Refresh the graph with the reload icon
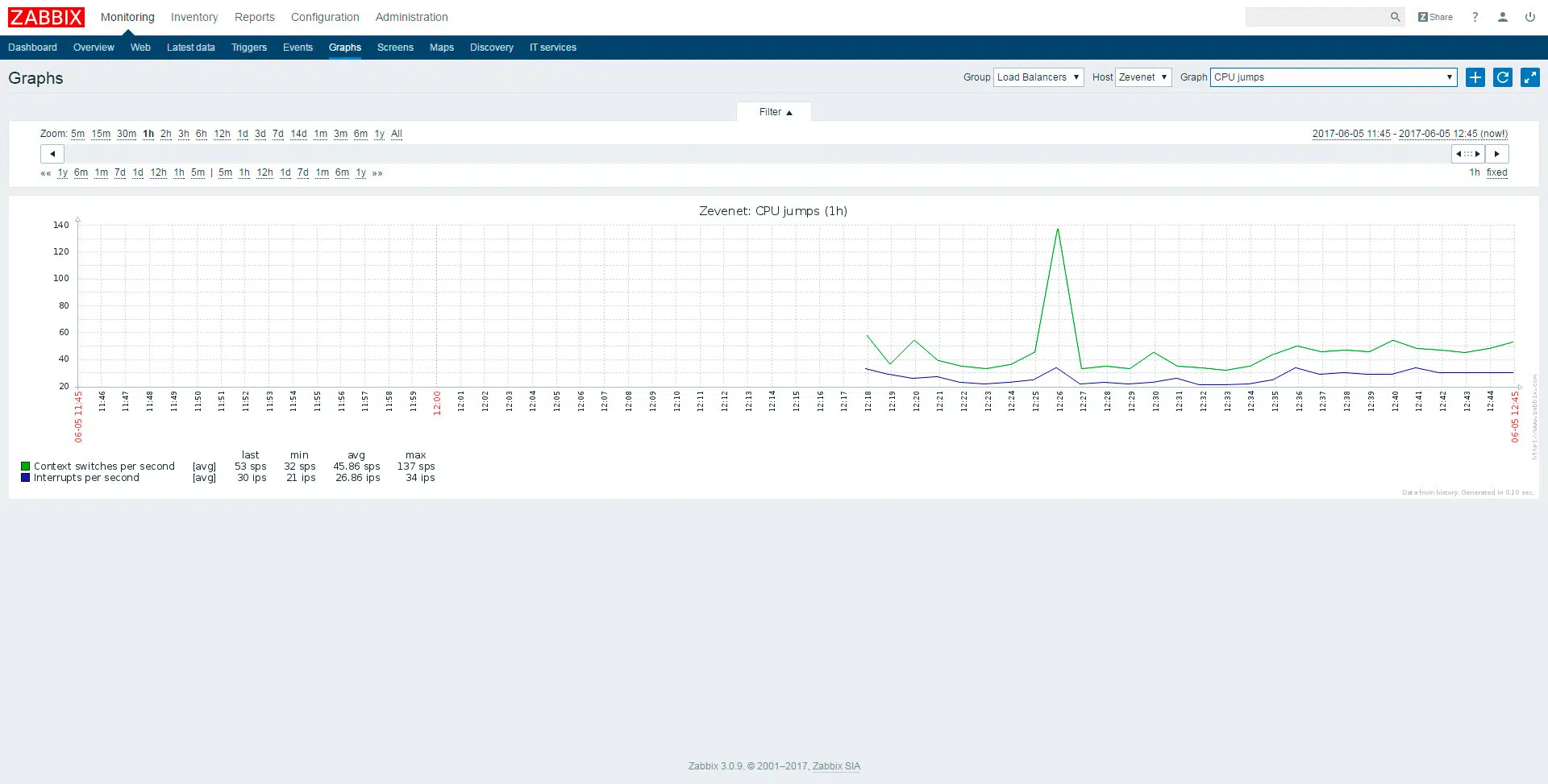Screen dimensions: 1548x784 coord(1502,77)
